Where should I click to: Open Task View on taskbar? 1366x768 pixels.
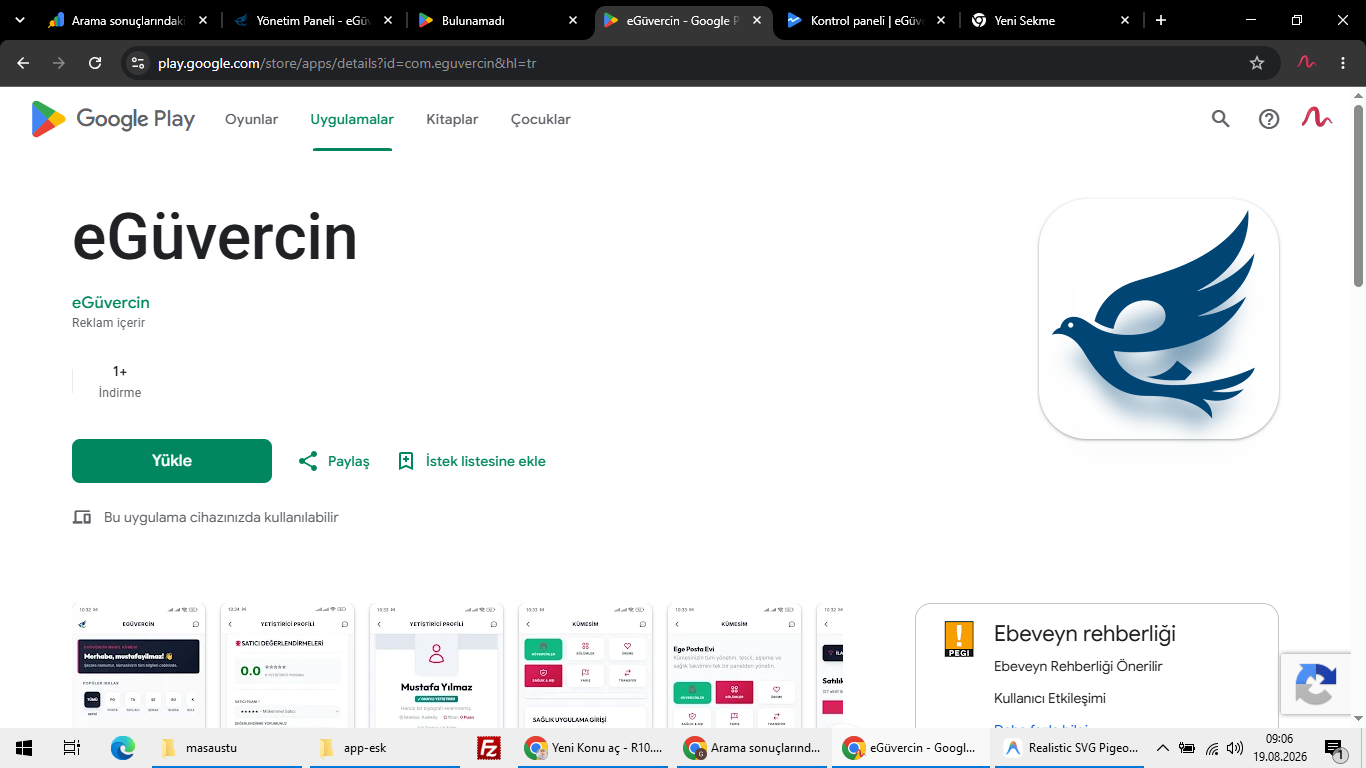pos(72,748)
